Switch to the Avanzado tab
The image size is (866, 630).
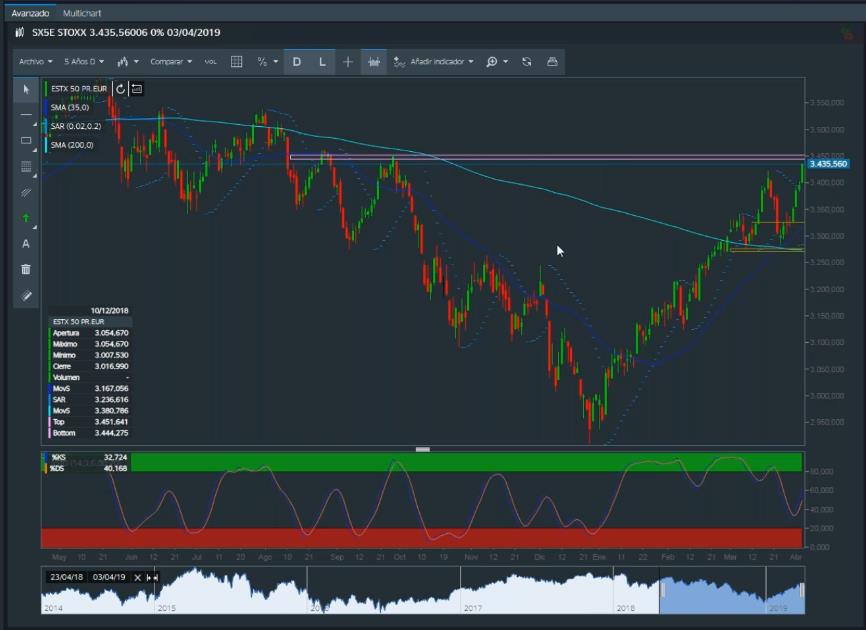pos(30,14)
